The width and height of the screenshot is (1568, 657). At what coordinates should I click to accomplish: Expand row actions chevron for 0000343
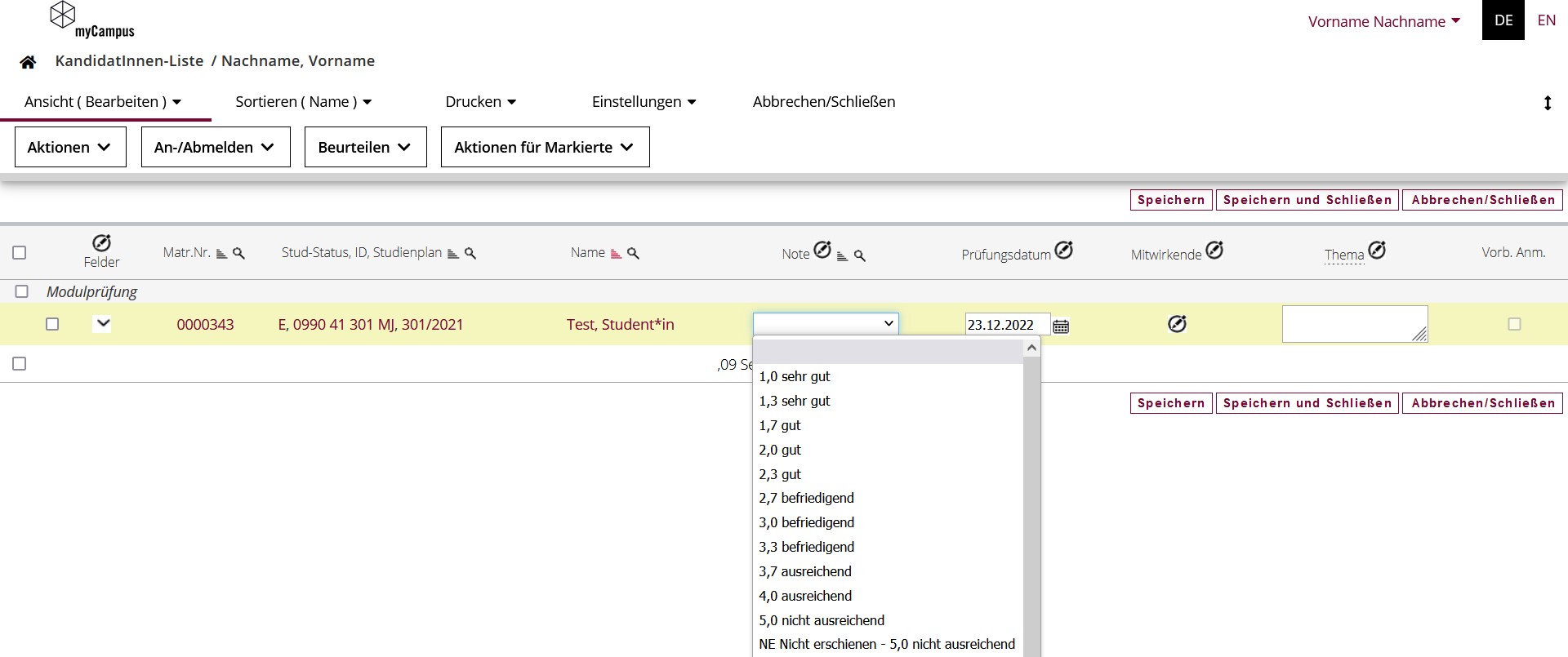click(x=102, y=323)
